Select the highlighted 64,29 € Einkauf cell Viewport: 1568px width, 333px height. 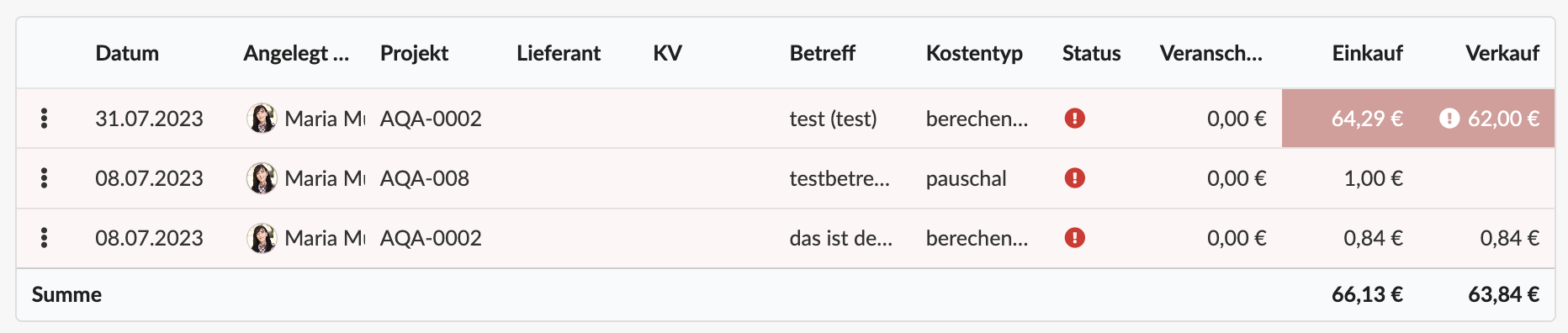click(x=1350, y=119)
